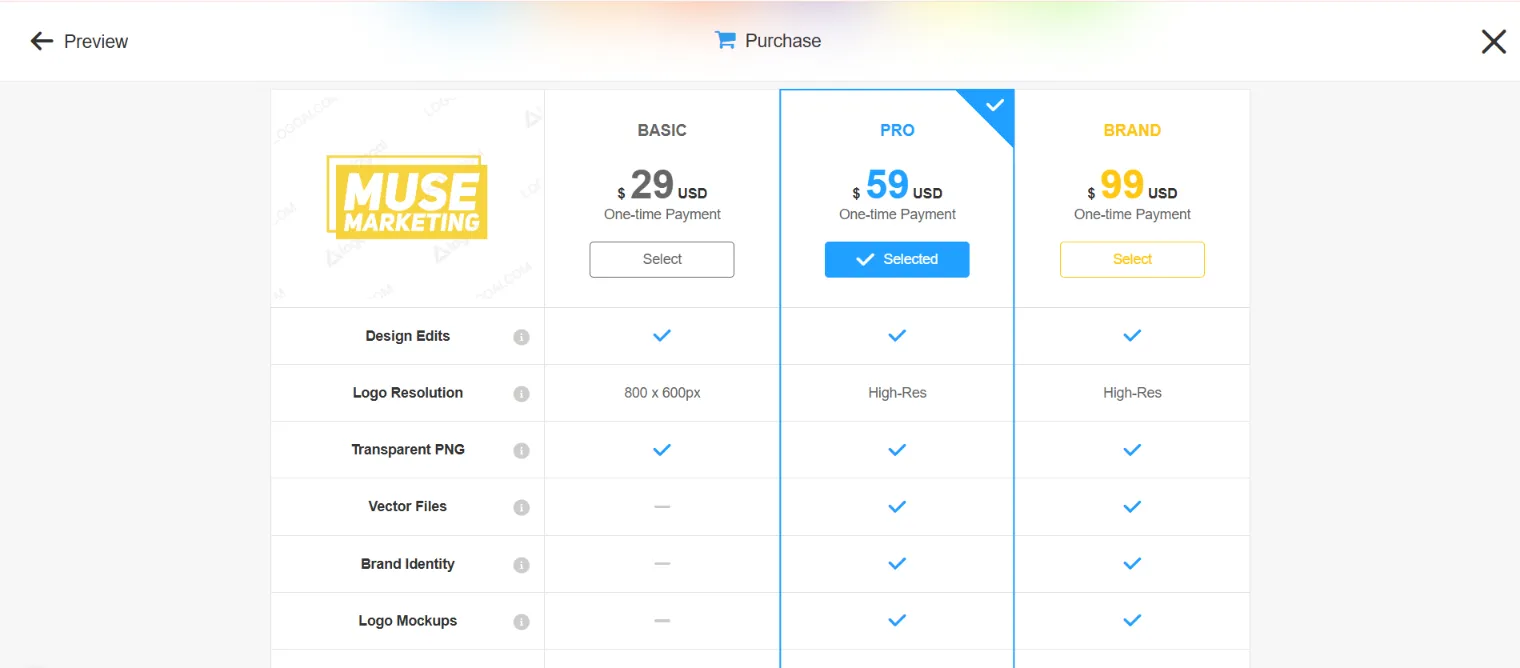Click One-time Payment under Brand price
Image resolution: width=1520 pixels, height=668 pixels.
(1132, 214)
